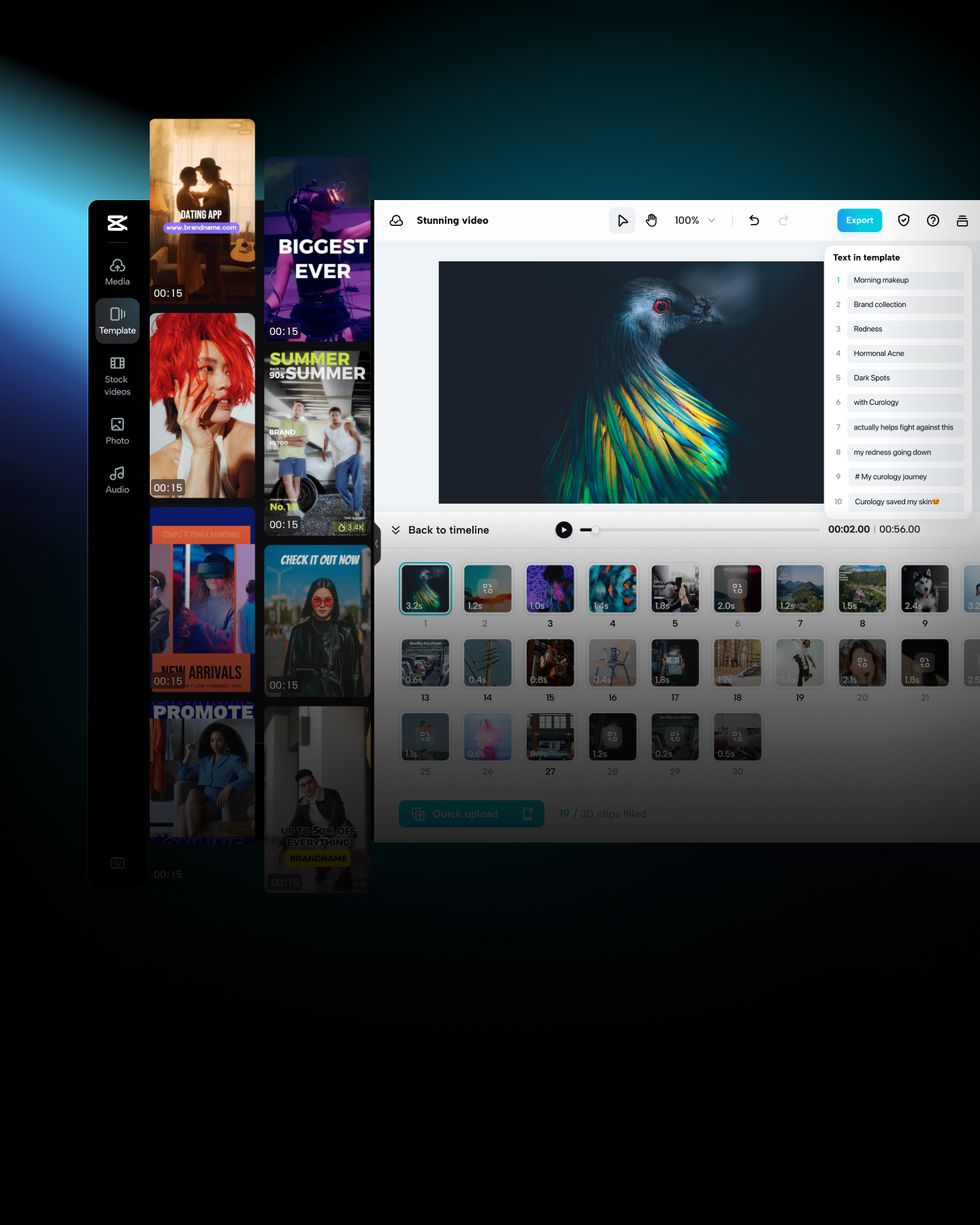980x1225 pixels.
Task: Open the layers stack icon
Action: pos(962,220)
